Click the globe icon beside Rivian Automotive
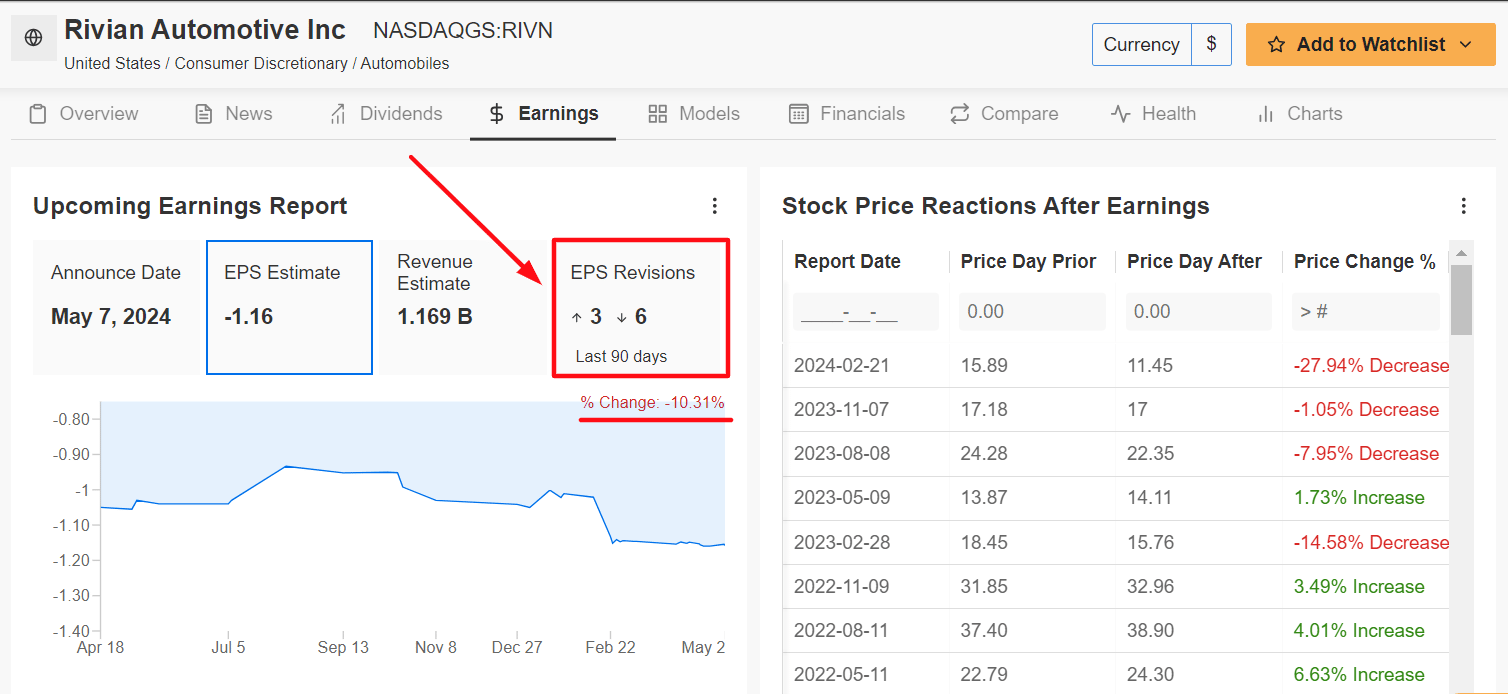Viewport: 1508px width, 694px height. (33, 38)
